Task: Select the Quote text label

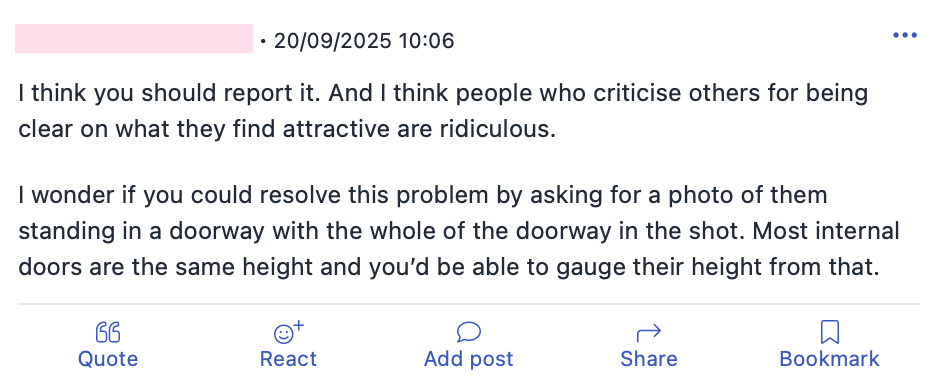Action: pyautogui.click(x=108, y=359)
